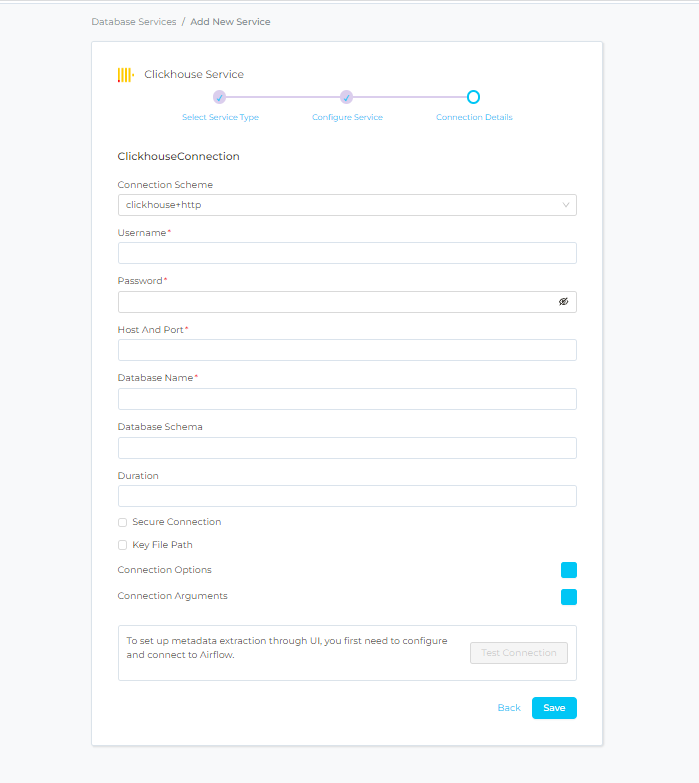Click the Add New Service breadcrumb
This screenshot has height=783, width=699.
230,21
